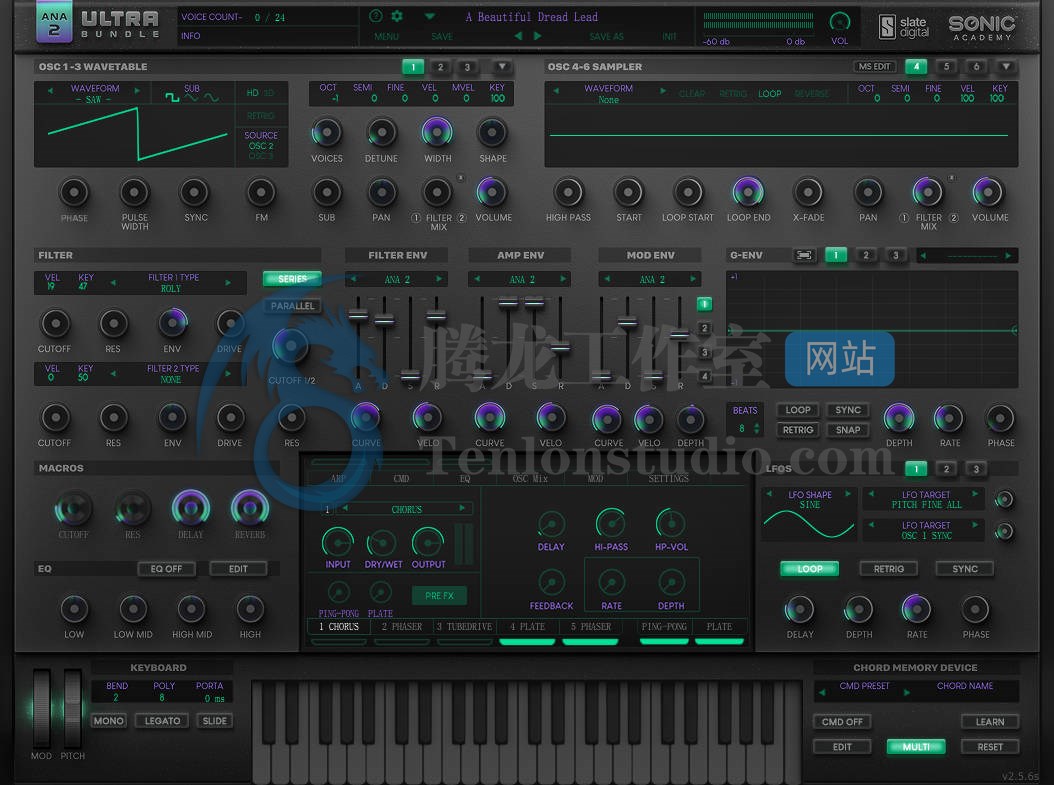Enable PARALLEL filter routing
The width and height of the screenshot is (1054, 785).
coord(292,306)
